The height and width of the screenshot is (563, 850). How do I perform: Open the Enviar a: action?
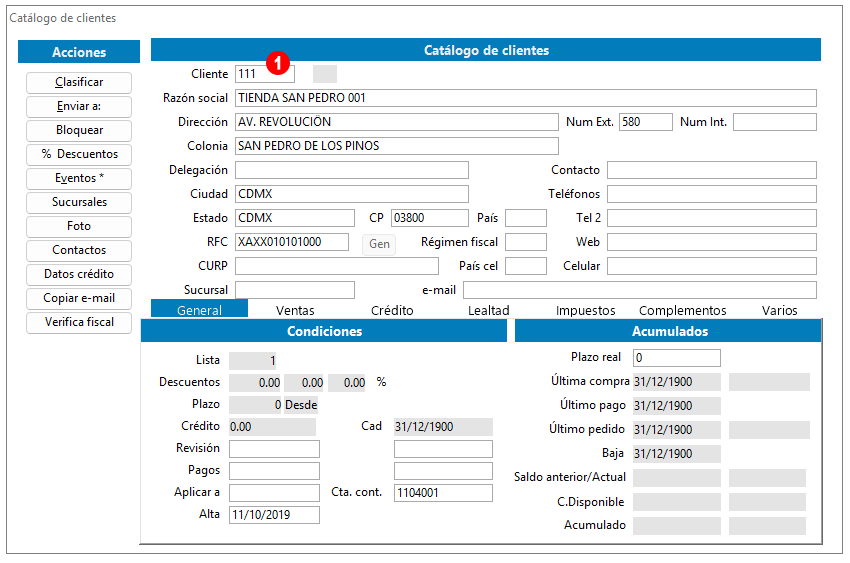pyautogui.click(x=79, y=107)
